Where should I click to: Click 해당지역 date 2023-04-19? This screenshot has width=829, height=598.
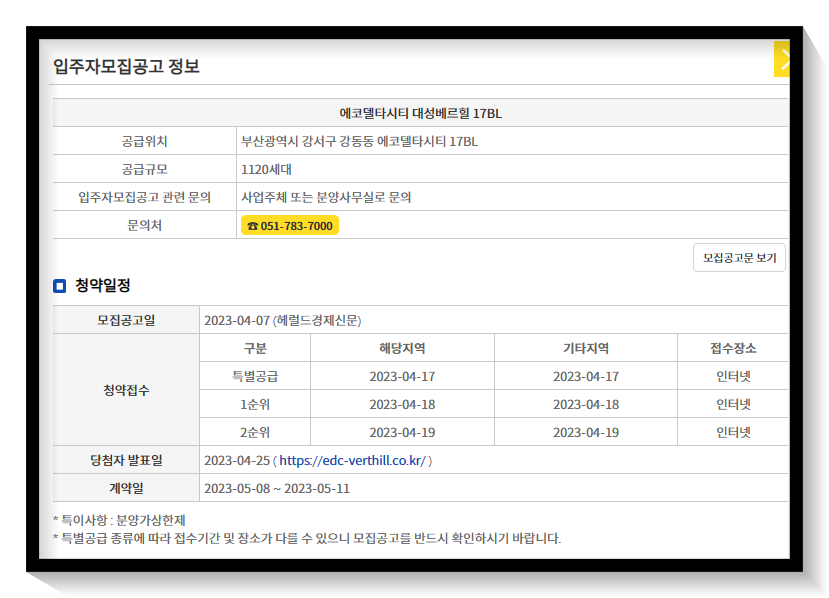click(x=402, y=433)
